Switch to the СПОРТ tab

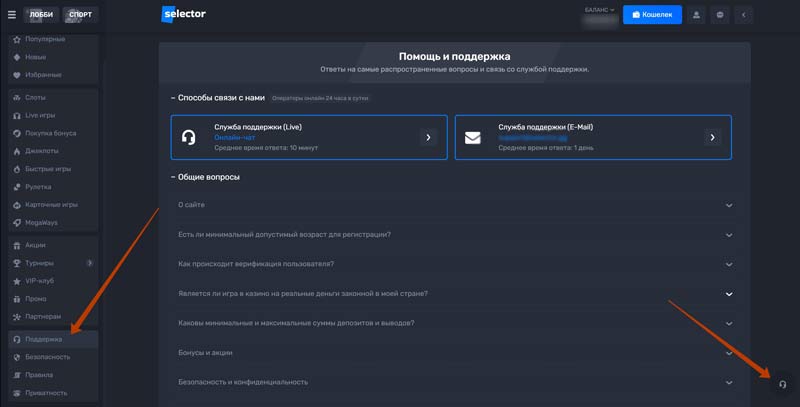click(x=81, y=15)
